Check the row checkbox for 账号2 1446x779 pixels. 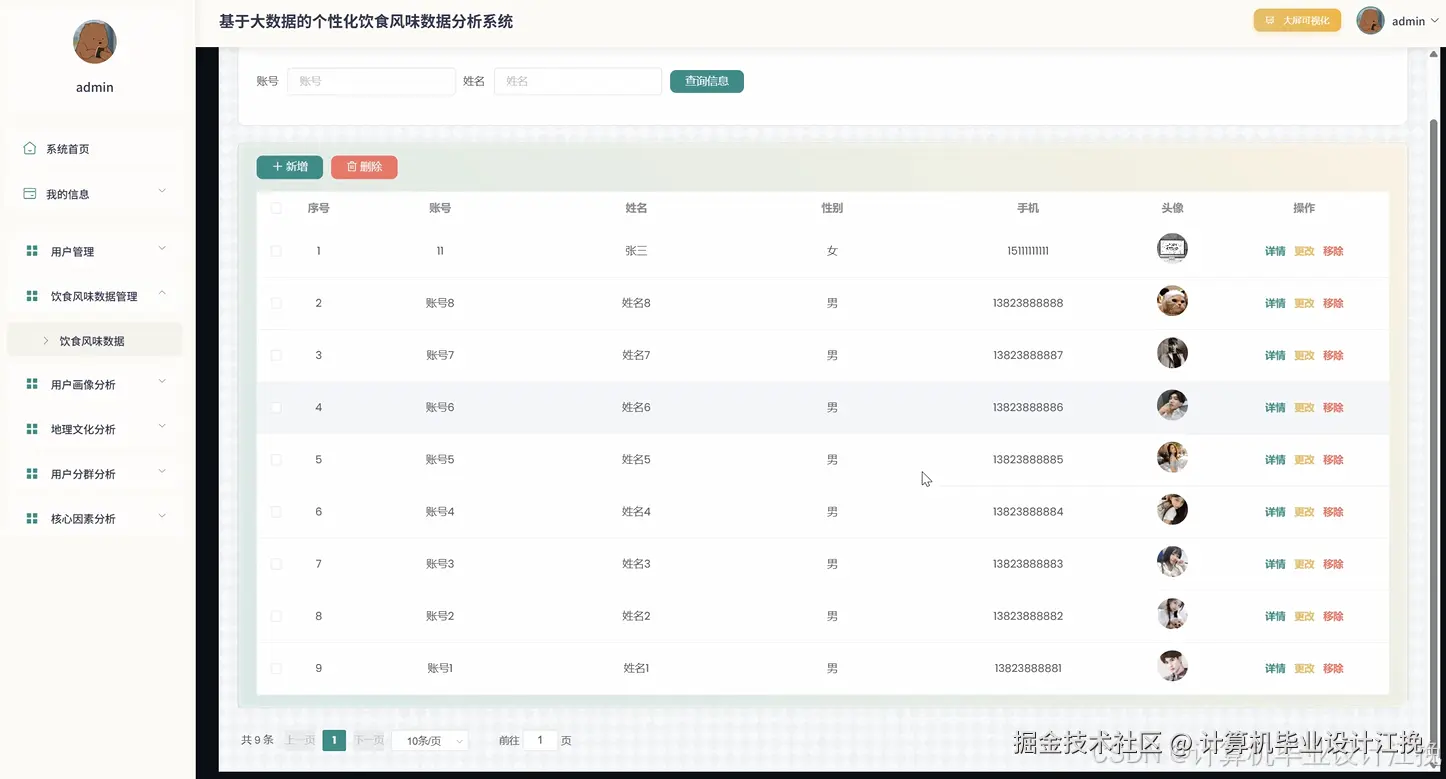tap(276, 616)
